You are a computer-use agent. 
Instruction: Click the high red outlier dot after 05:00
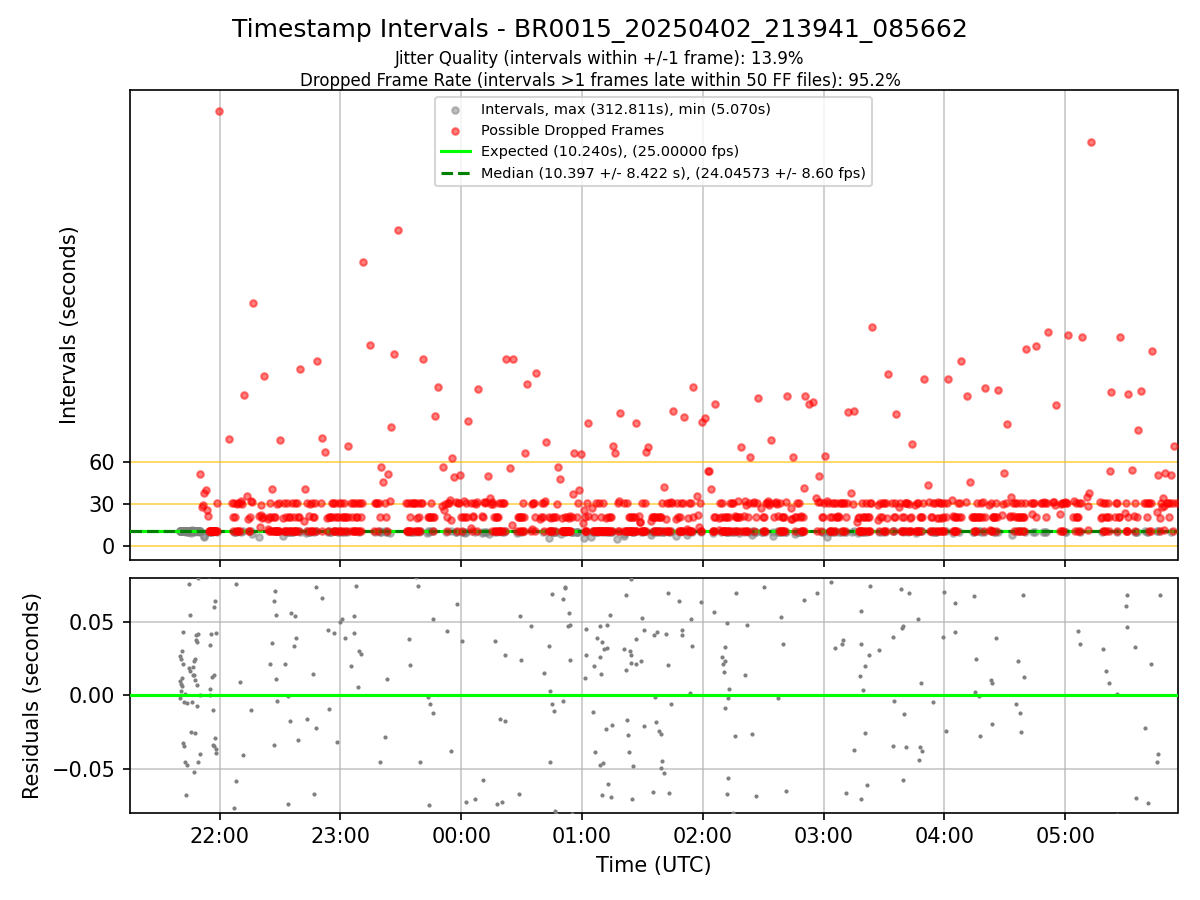point(1091,142)
